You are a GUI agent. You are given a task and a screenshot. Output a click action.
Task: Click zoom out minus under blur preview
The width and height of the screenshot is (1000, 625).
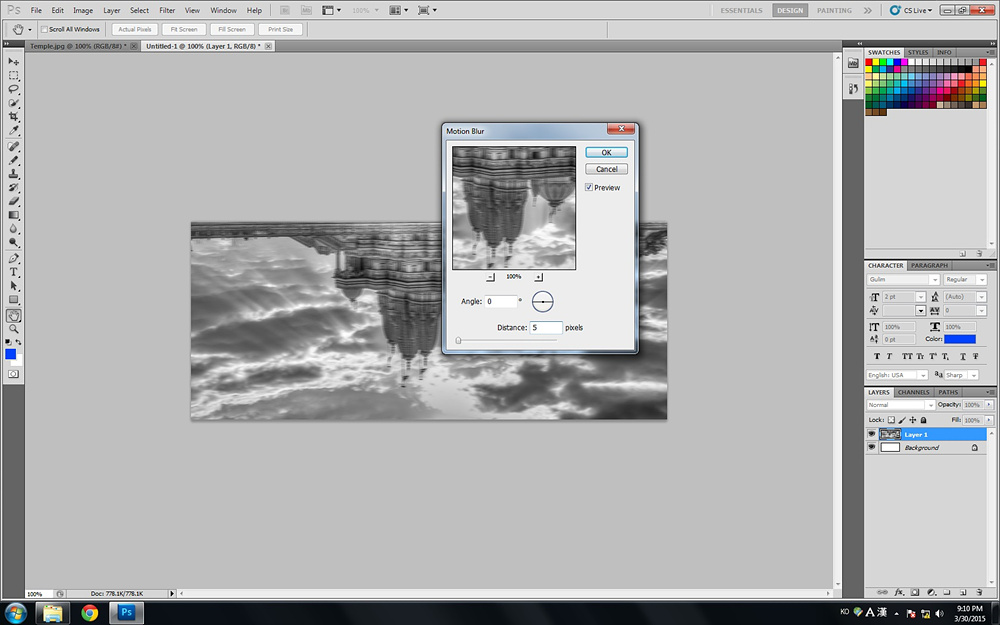490,276
